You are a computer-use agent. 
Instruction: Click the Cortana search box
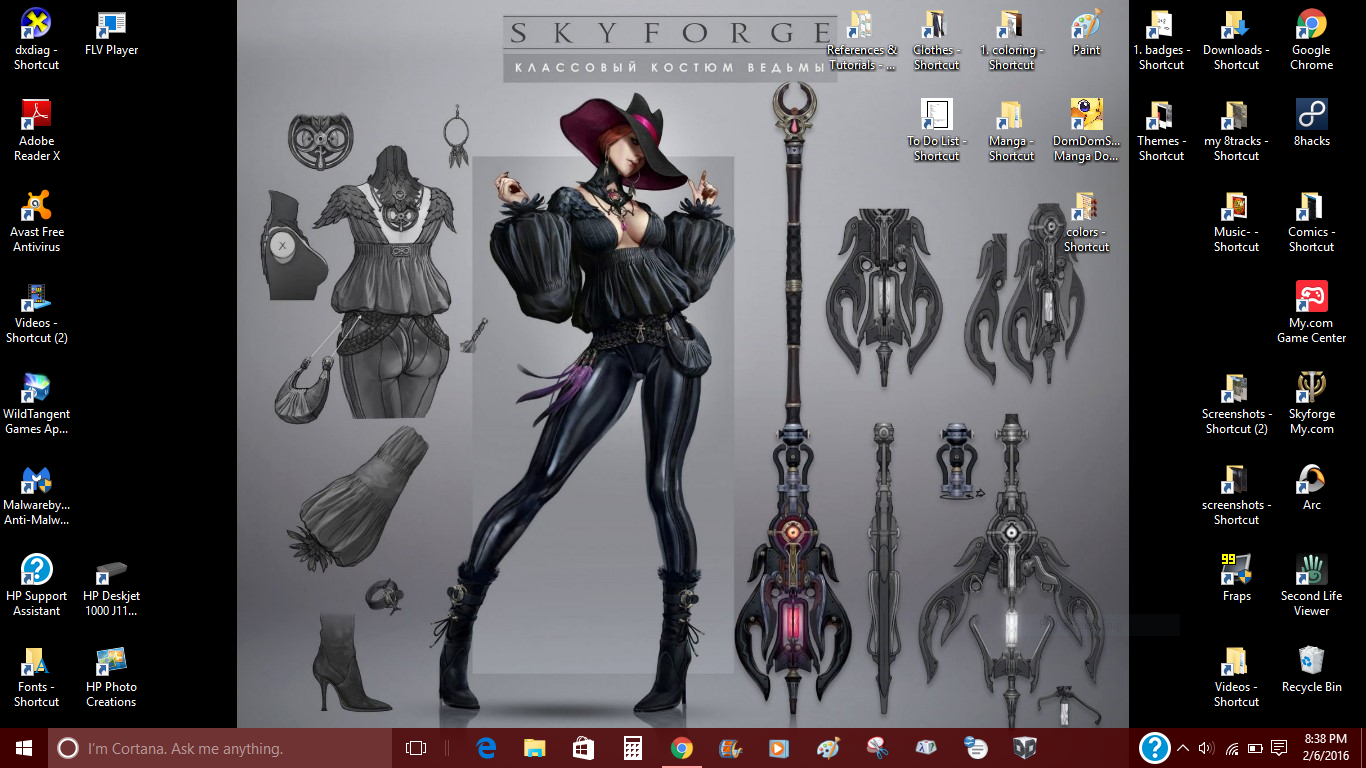pos(220,748)
